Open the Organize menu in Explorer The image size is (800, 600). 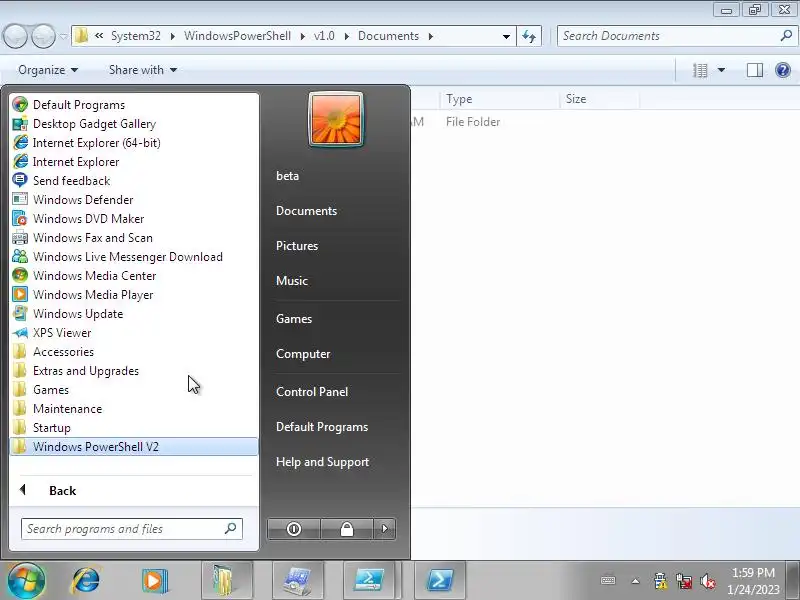48,70
